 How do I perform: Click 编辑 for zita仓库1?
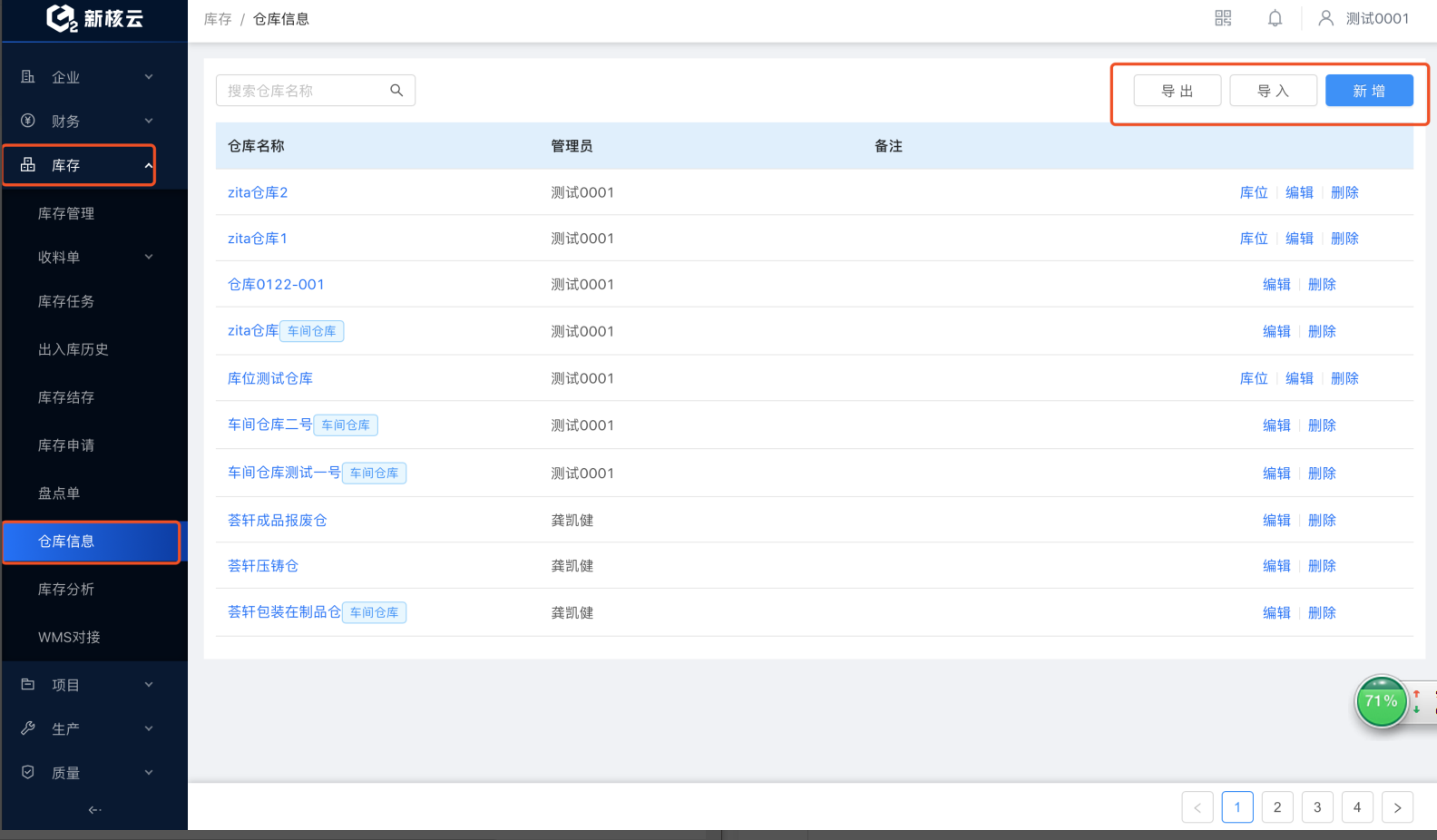[1299, 239]
